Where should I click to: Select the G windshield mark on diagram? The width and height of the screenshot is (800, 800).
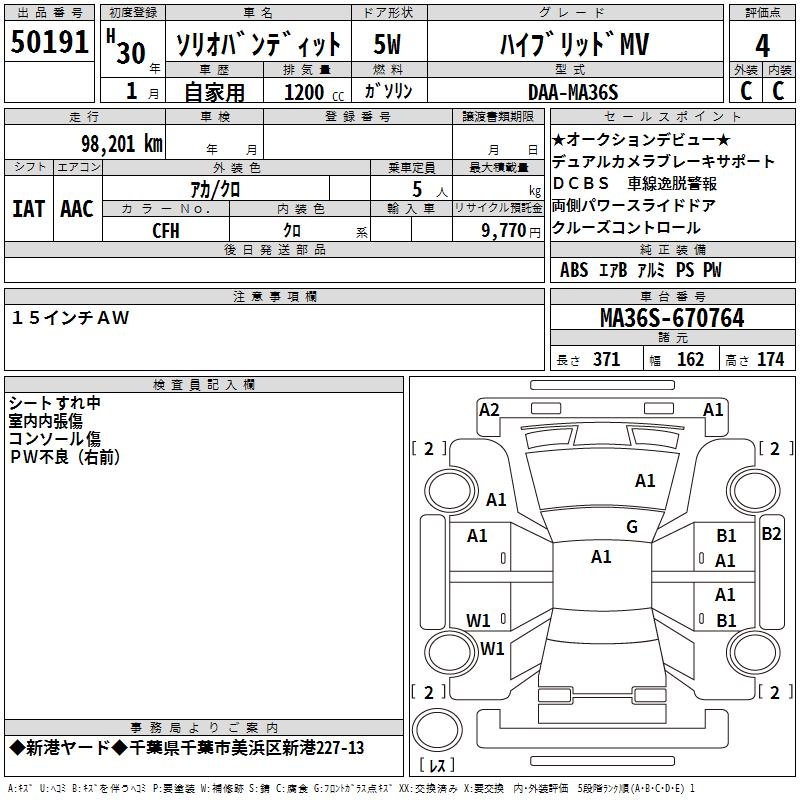click(x=631, y=527)
